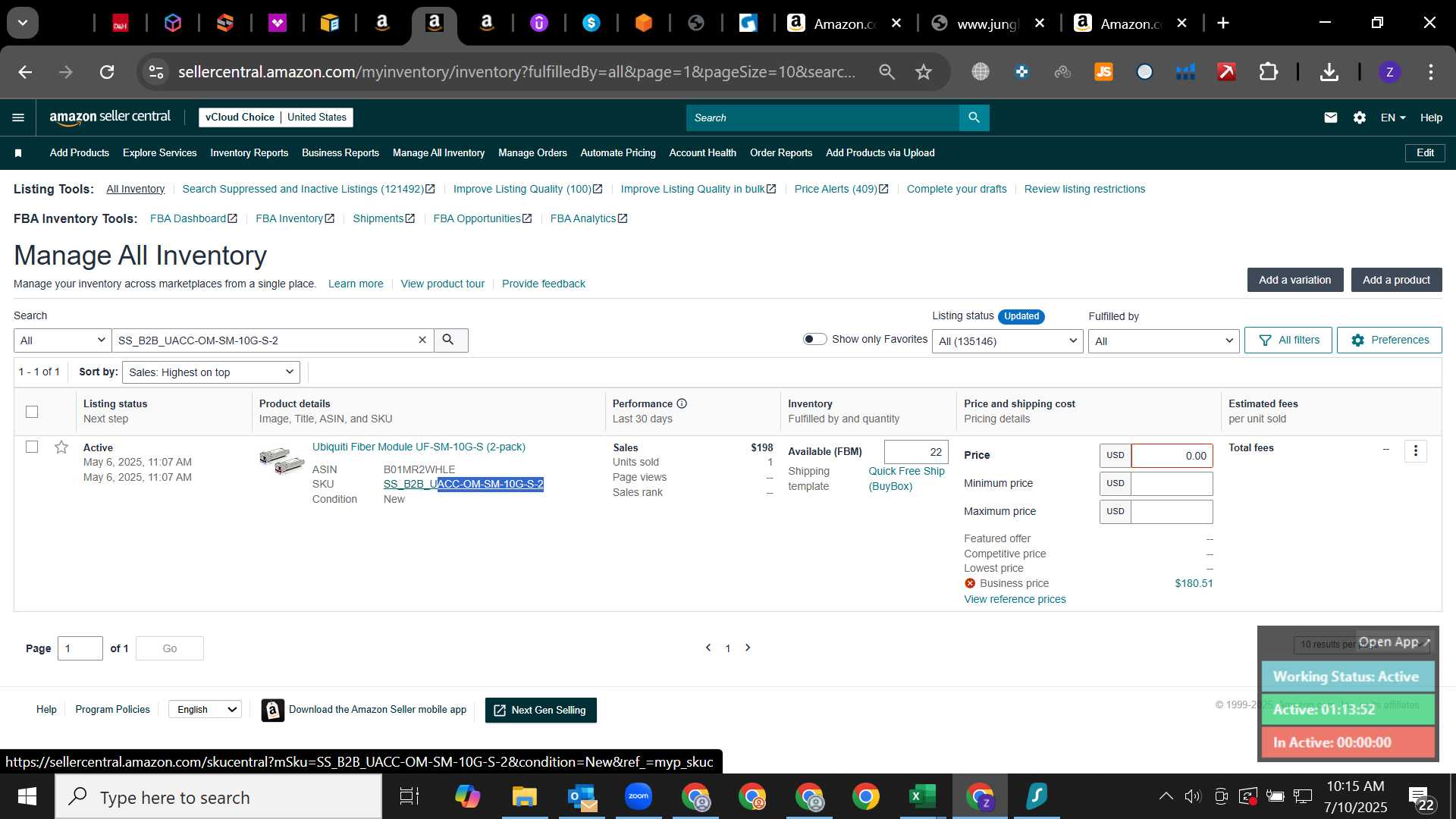Toggle Show only Favorites switch
Viewport: 1456px width, 819px height.
[x=815, y=339]
